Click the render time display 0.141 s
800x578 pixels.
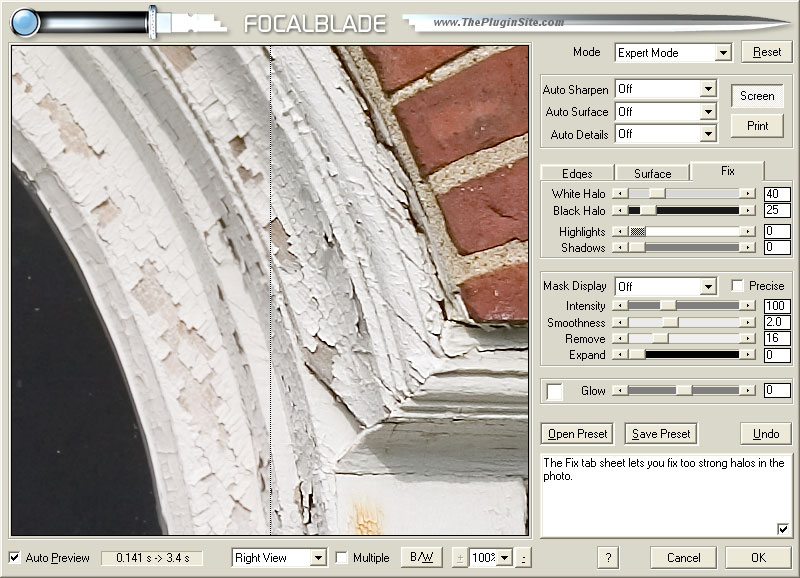tap(153, 558)
